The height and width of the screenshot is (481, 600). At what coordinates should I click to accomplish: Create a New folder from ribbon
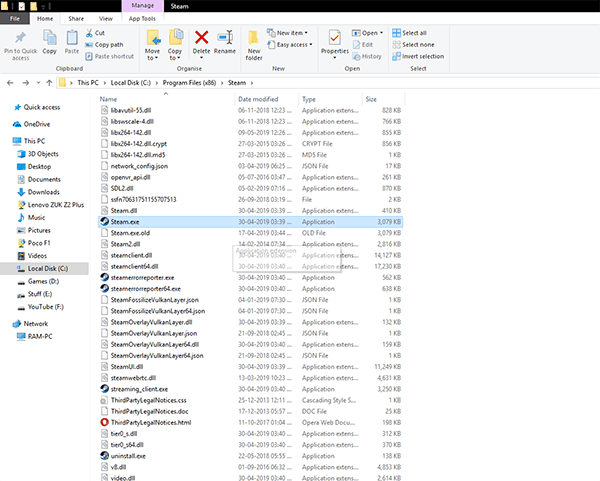click(x=254, y=46)
